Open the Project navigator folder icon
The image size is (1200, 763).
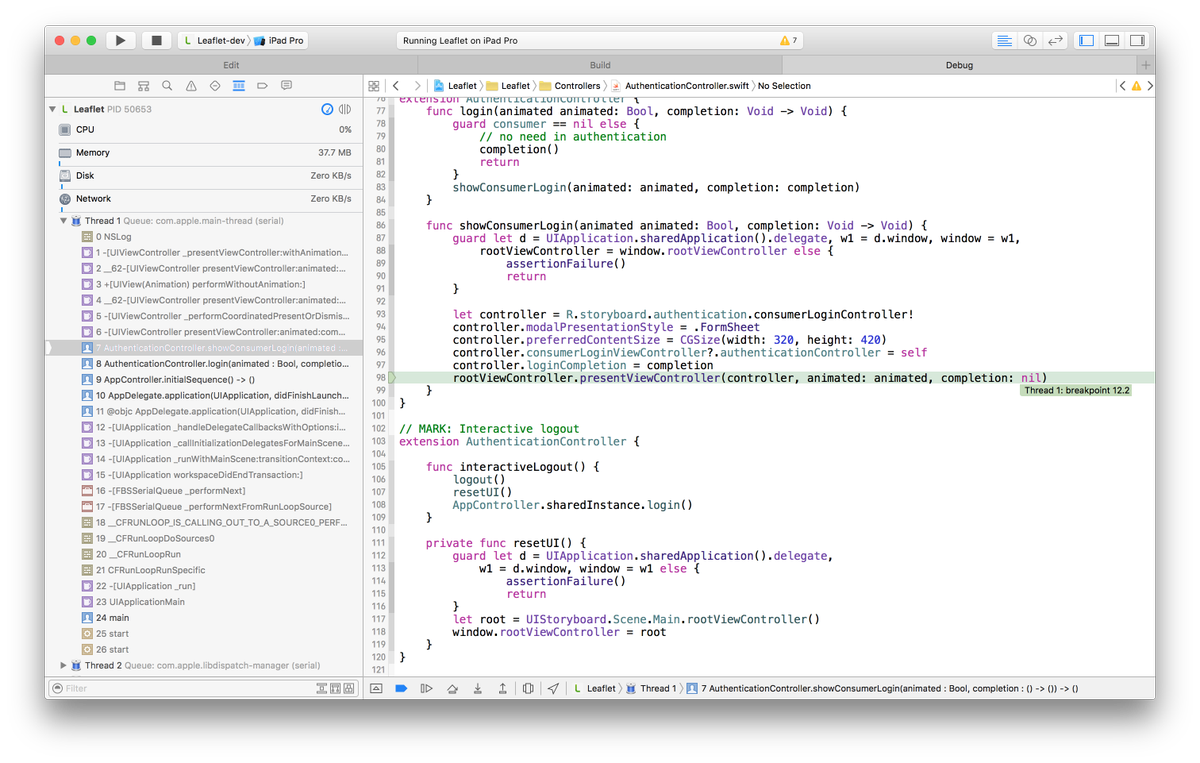click(120, 86)
